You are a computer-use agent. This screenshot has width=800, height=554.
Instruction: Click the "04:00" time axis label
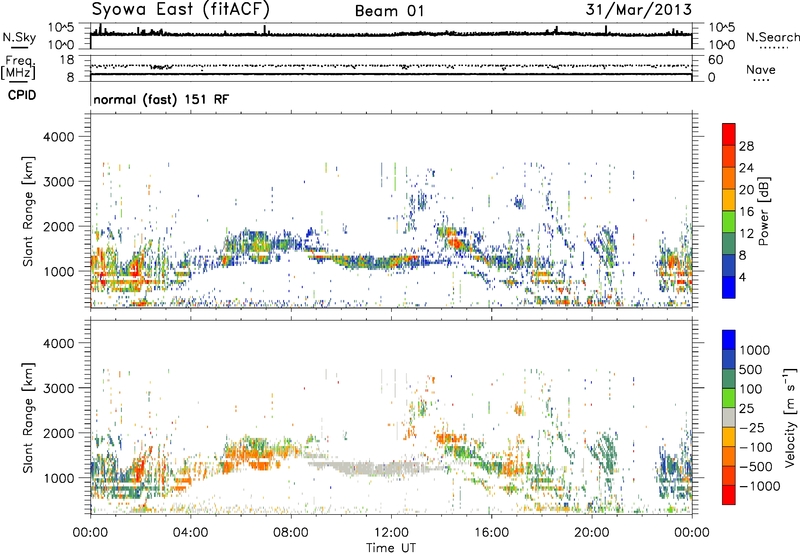(191, 532)
